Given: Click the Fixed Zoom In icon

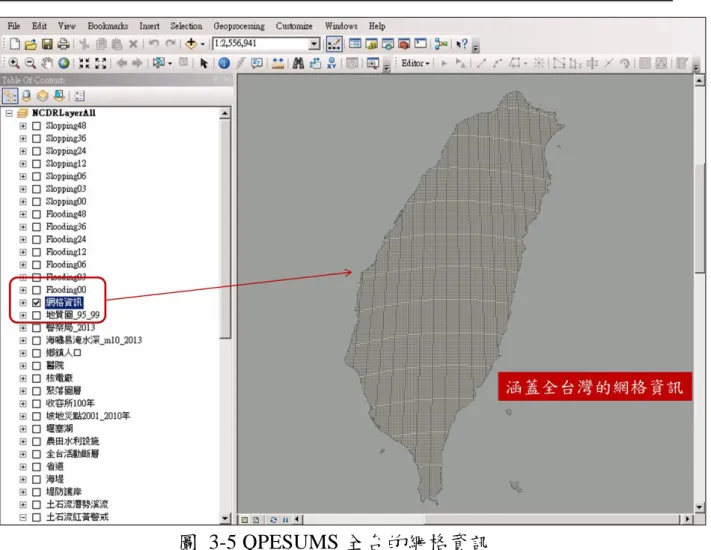Looking at the screenshot, I should point(84,63).
